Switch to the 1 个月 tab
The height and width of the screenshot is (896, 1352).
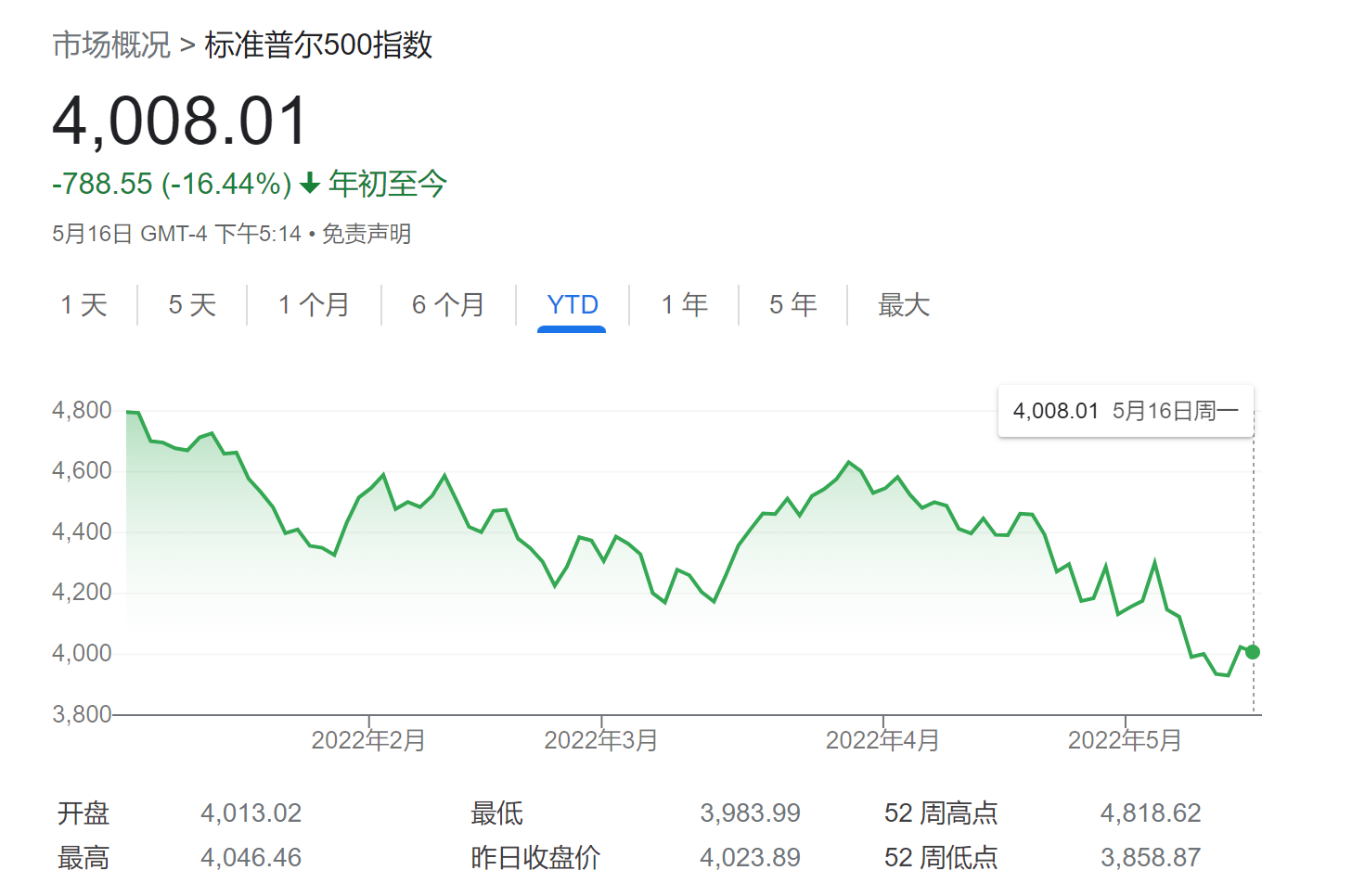click(x=314, y=304)
